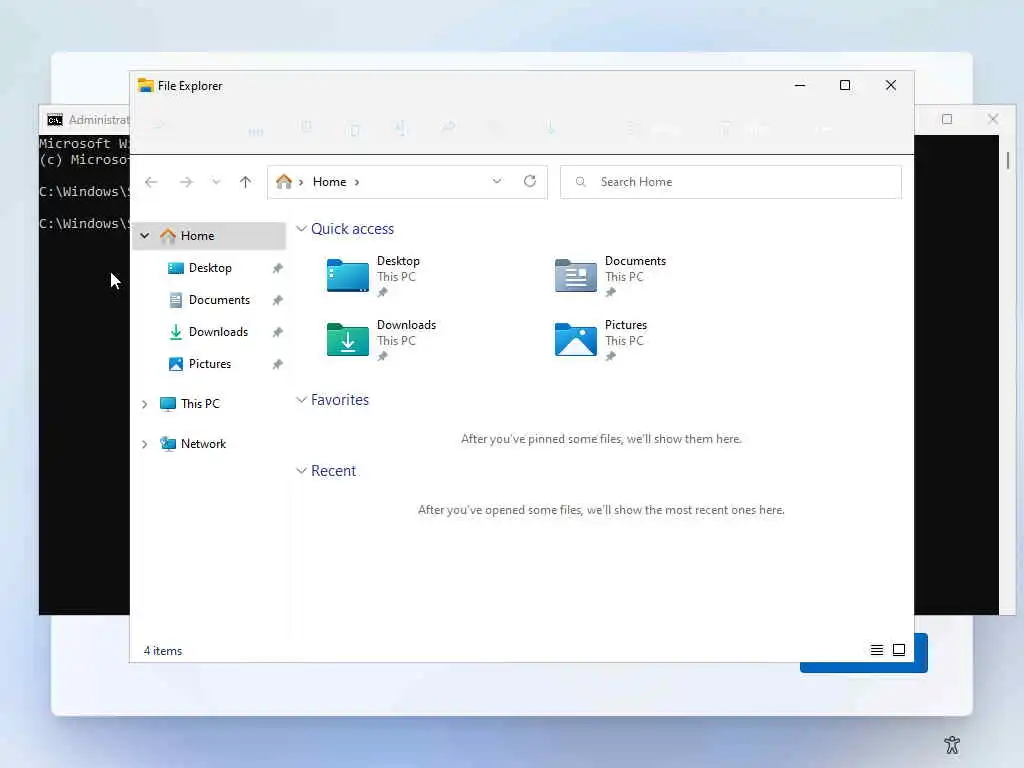Viewport: 1024px width, 768px height.
Task: Go back using the left arrow
Action: [x=151, y=182]
